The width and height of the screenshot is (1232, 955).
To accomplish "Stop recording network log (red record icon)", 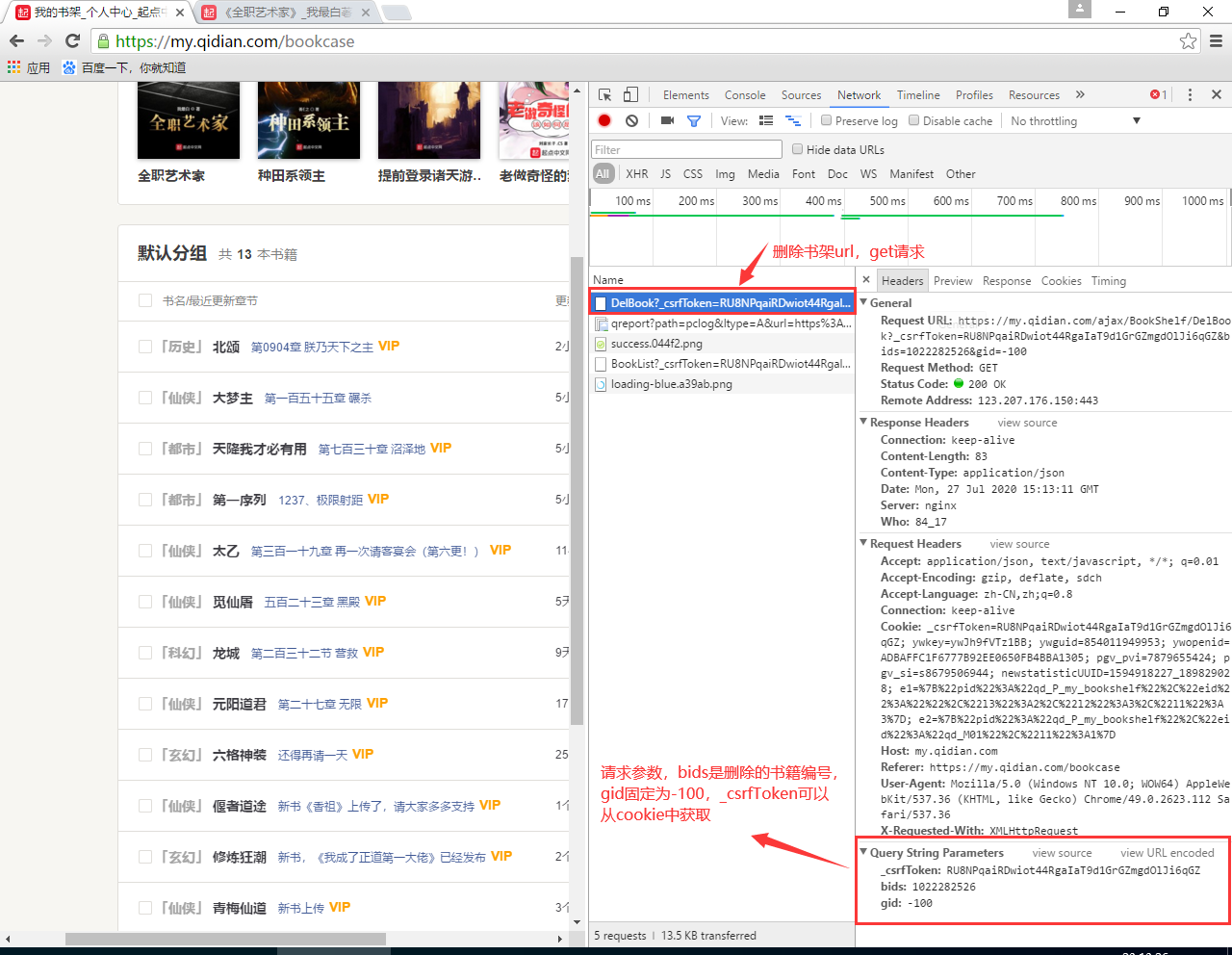I will (x=603, y=120).
